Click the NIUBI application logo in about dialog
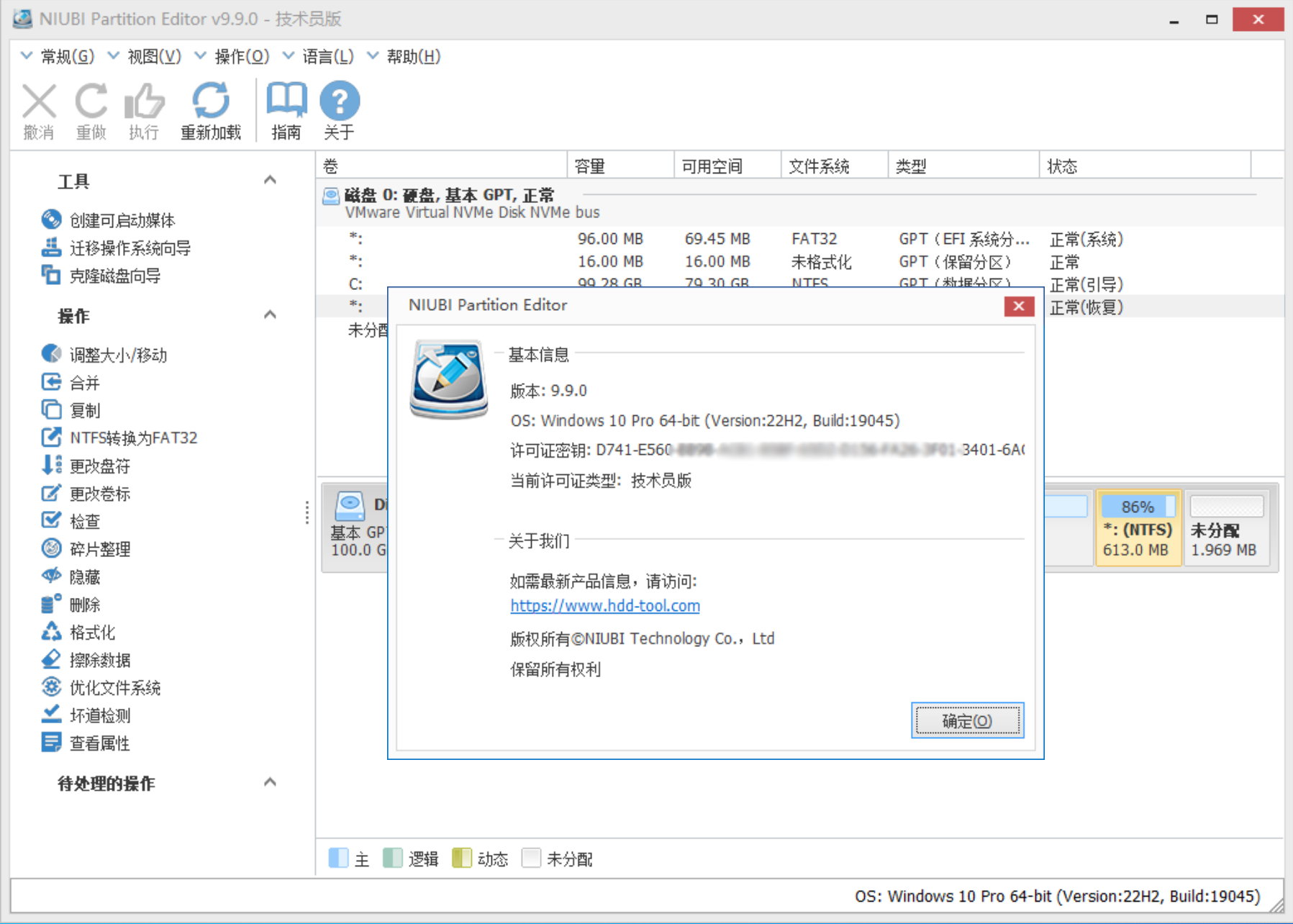1293x924 pixels. coord(449,379)
